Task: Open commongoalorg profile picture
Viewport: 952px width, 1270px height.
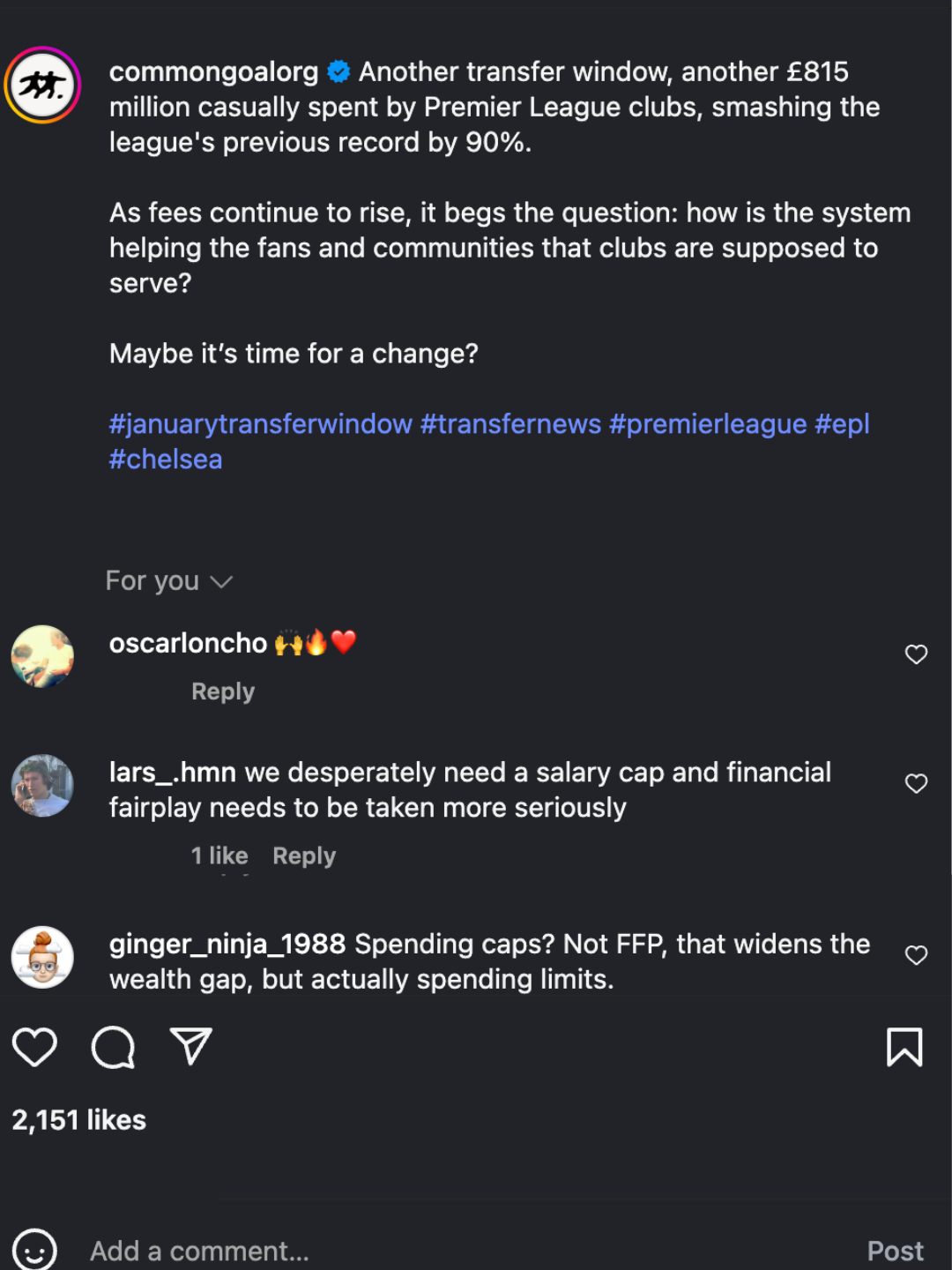Action: 42,85
